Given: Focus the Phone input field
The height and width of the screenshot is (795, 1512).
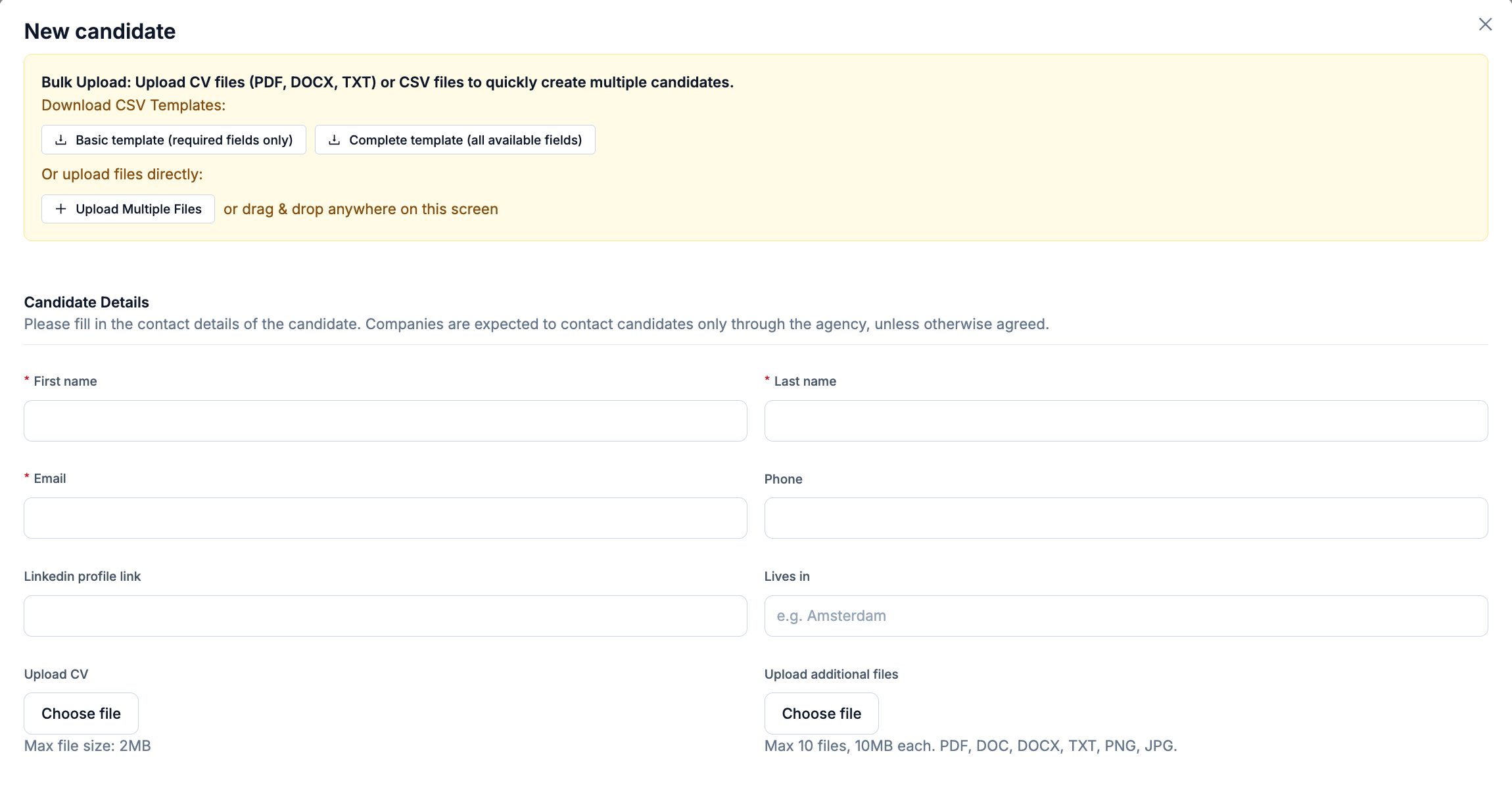Looking at the screenshot, I should 1126,518.
